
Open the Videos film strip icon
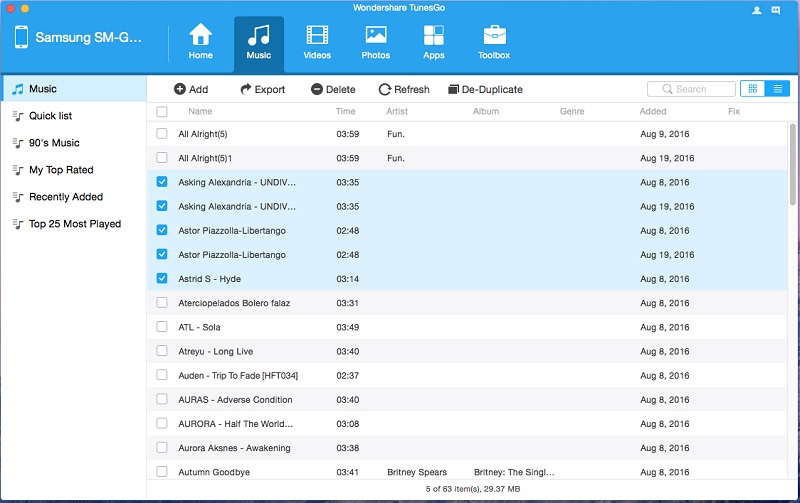click(317, 36)
